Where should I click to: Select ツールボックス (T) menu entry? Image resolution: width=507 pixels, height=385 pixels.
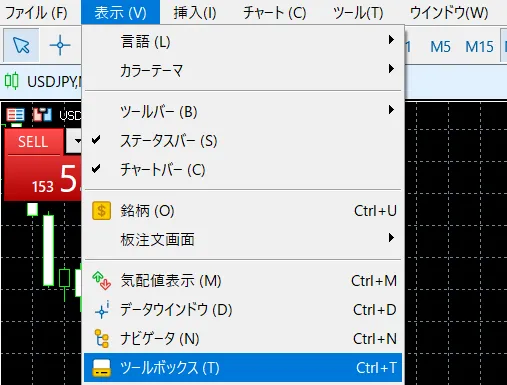pyautogui.click(x=243, y=368)
